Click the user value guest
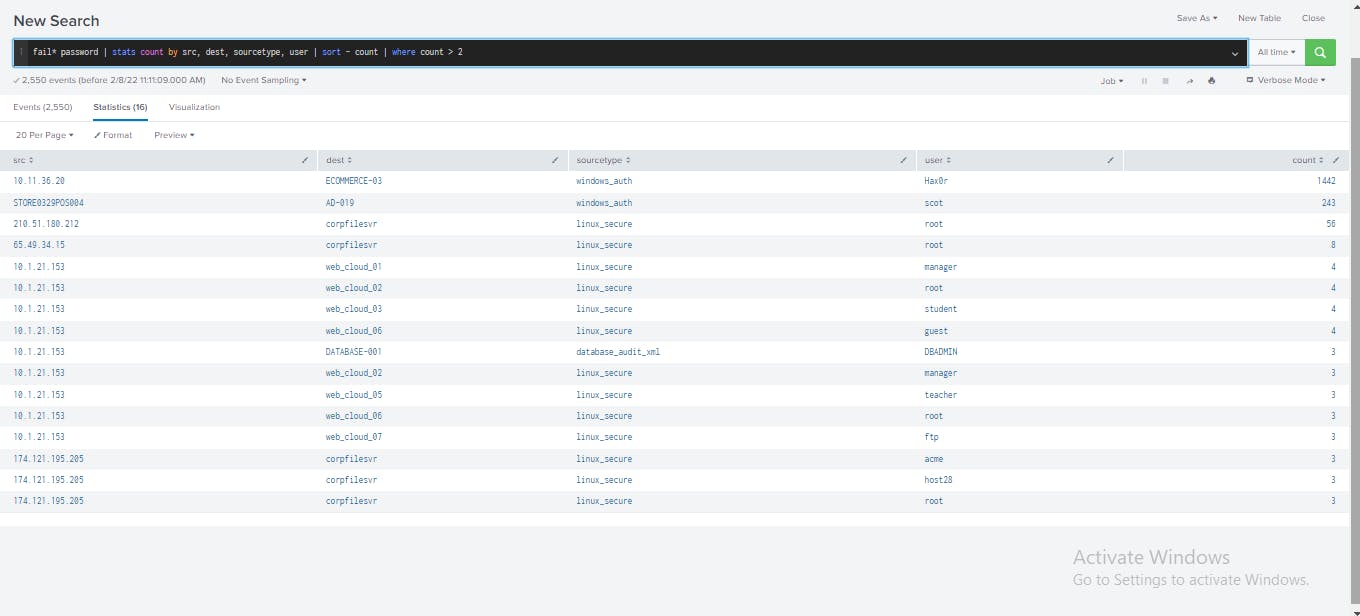The height and width of the screenshot is (616, 1360). (x=936, y=331)
